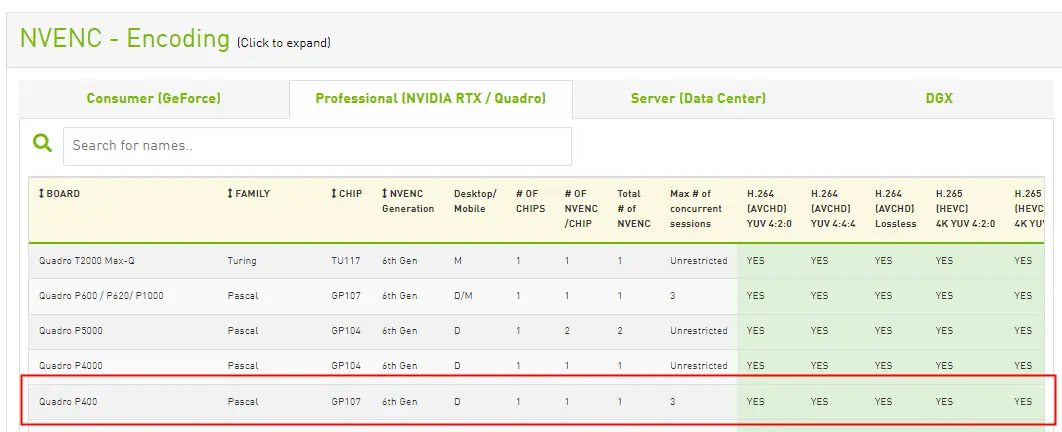
Task: Click H.264 YUV 4:2:0 YES in P400 row
Action: 755,402
